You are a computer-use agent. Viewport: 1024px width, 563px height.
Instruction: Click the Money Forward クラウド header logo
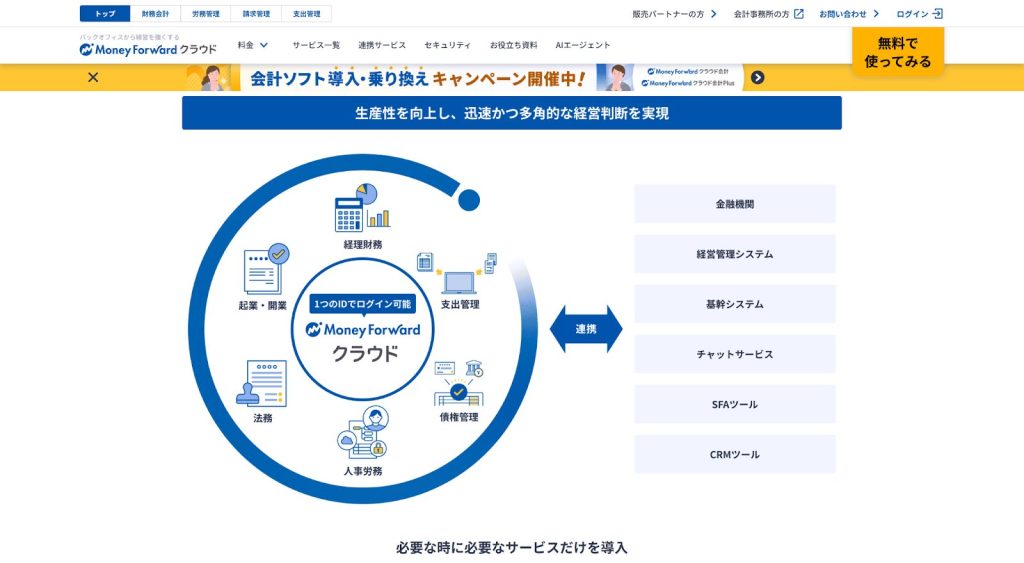(148, 48)
